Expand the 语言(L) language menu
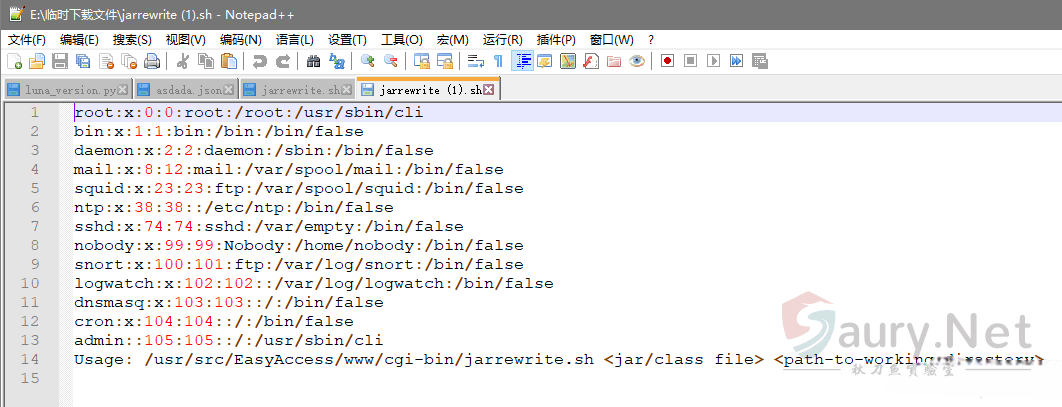This screenshot has height=407, width=1062. pyautogui.click(x=294, y=40)
